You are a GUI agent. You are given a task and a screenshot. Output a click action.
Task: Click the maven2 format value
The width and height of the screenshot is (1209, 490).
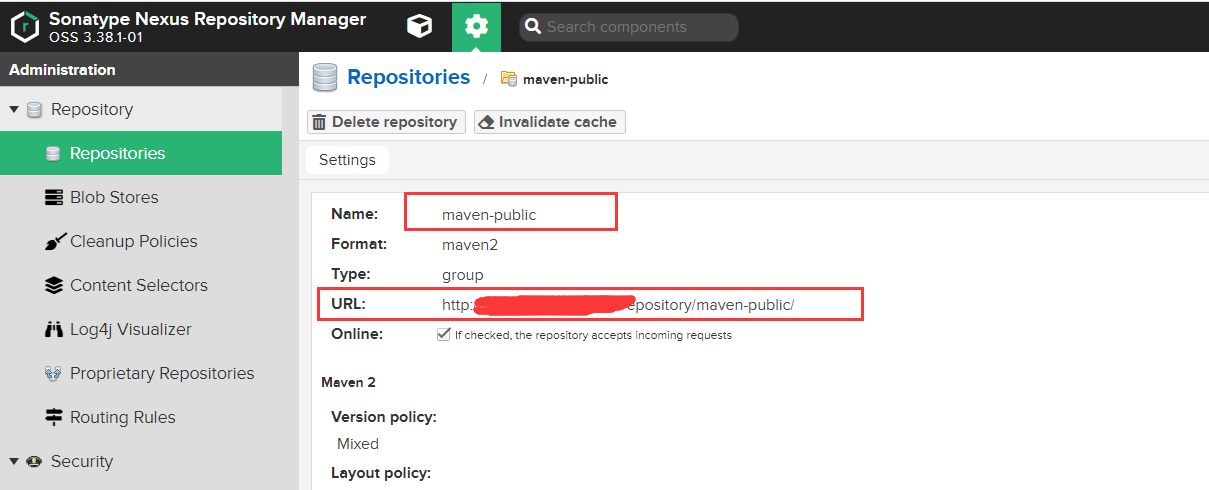pos(470,244)
